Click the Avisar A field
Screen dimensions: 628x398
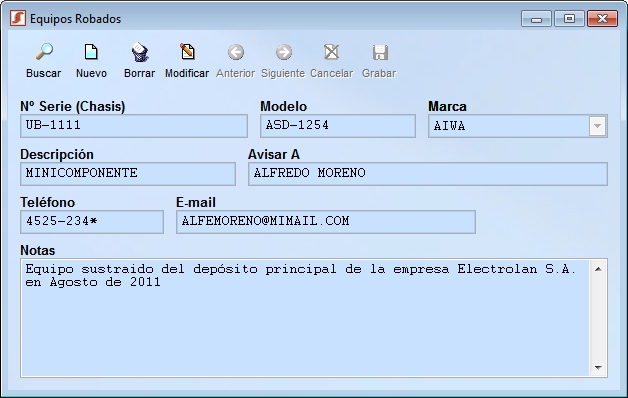click(428, 174)
